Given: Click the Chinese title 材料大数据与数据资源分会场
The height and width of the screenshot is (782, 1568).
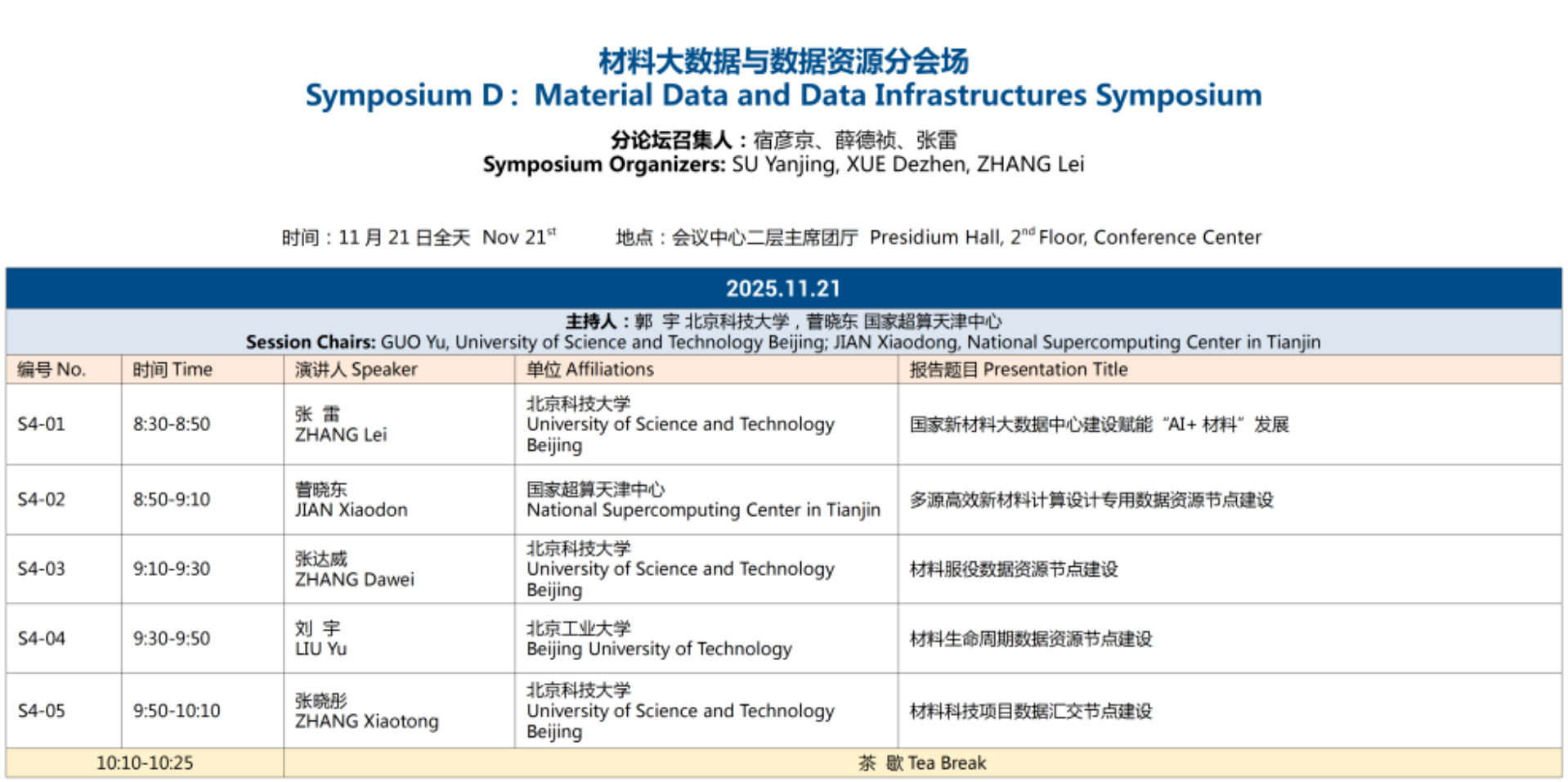Looking at the screenshot, I should click(x=783, y=61).
